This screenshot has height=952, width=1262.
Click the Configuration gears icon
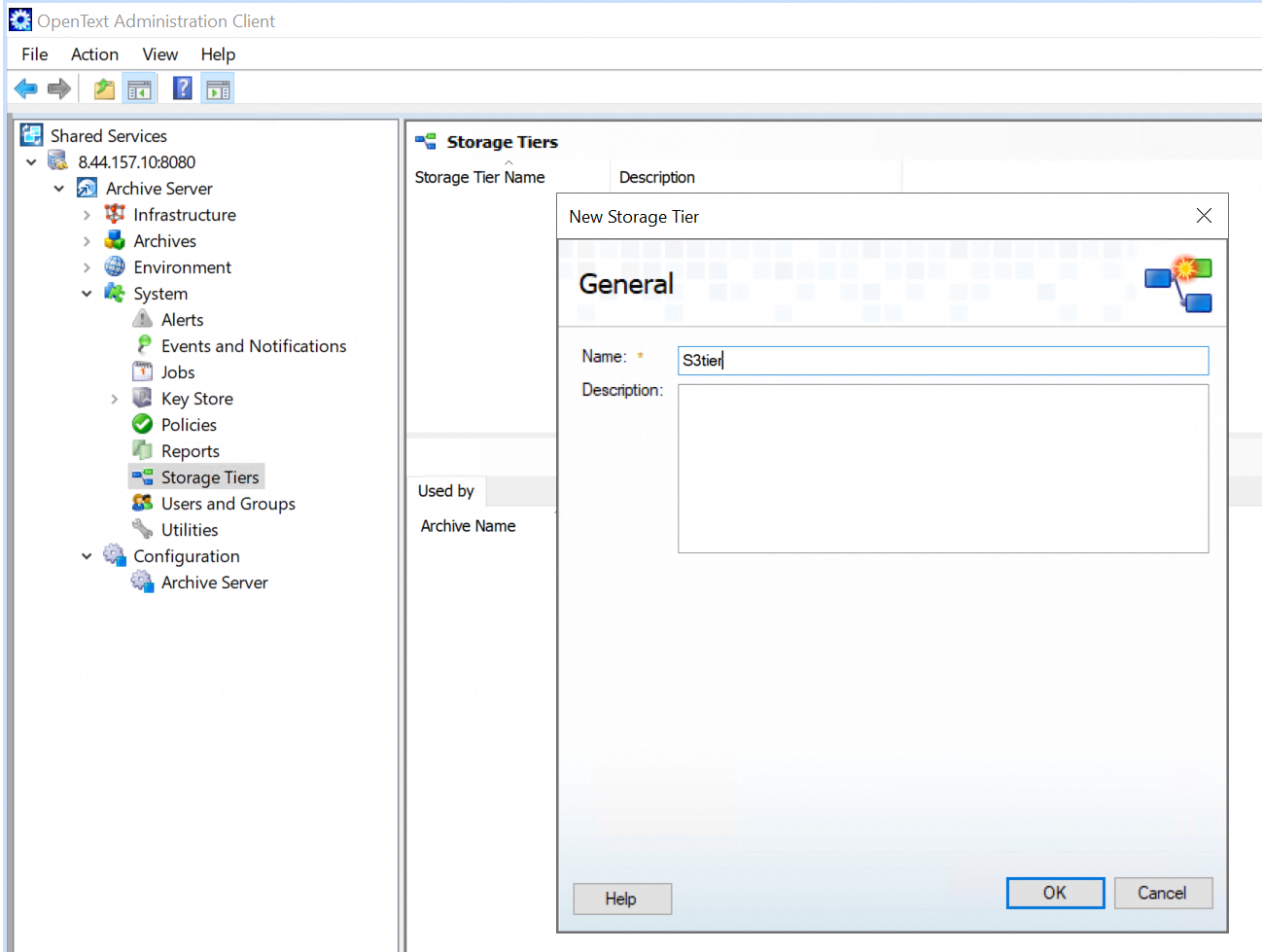[115, 555]
